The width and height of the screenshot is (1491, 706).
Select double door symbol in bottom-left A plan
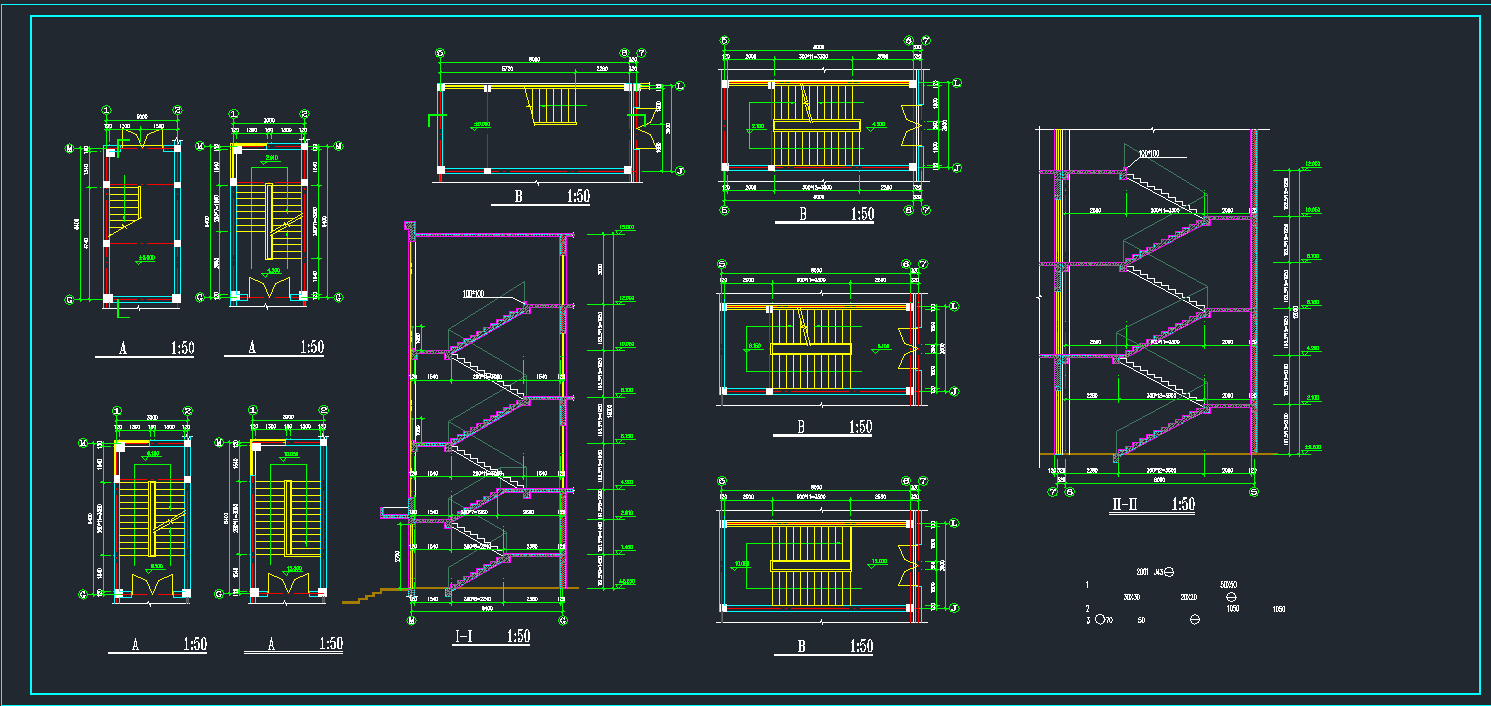(x=152, y=583)
